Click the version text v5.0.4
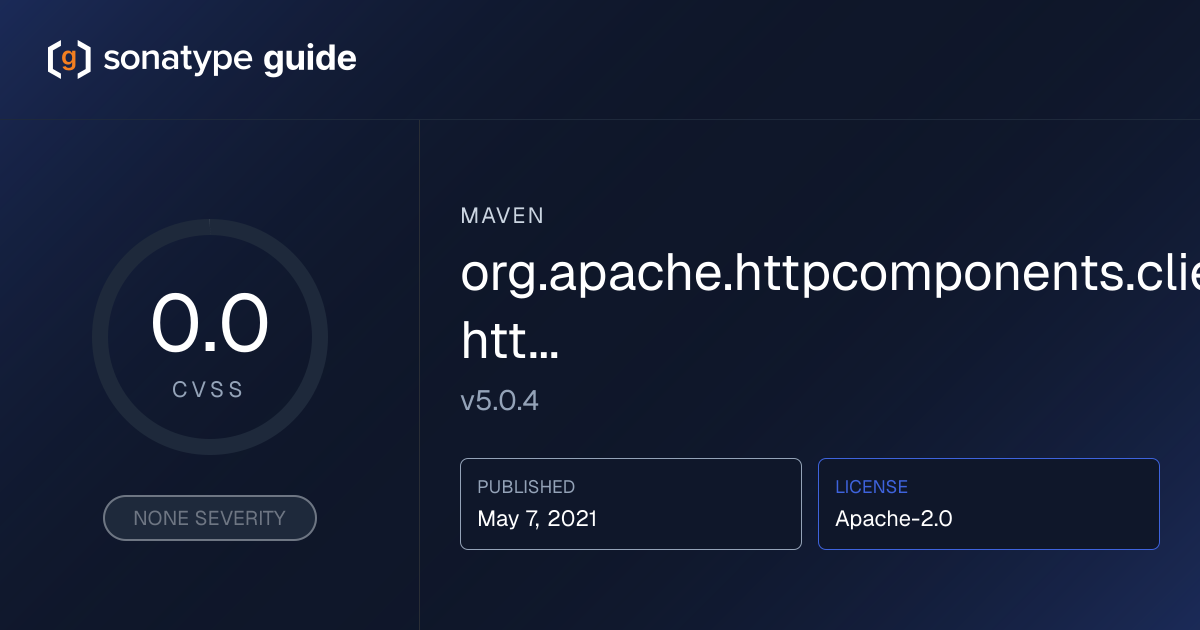Image resolution: width=1200 pixels, height=630 pixels. tap(500, 401)
